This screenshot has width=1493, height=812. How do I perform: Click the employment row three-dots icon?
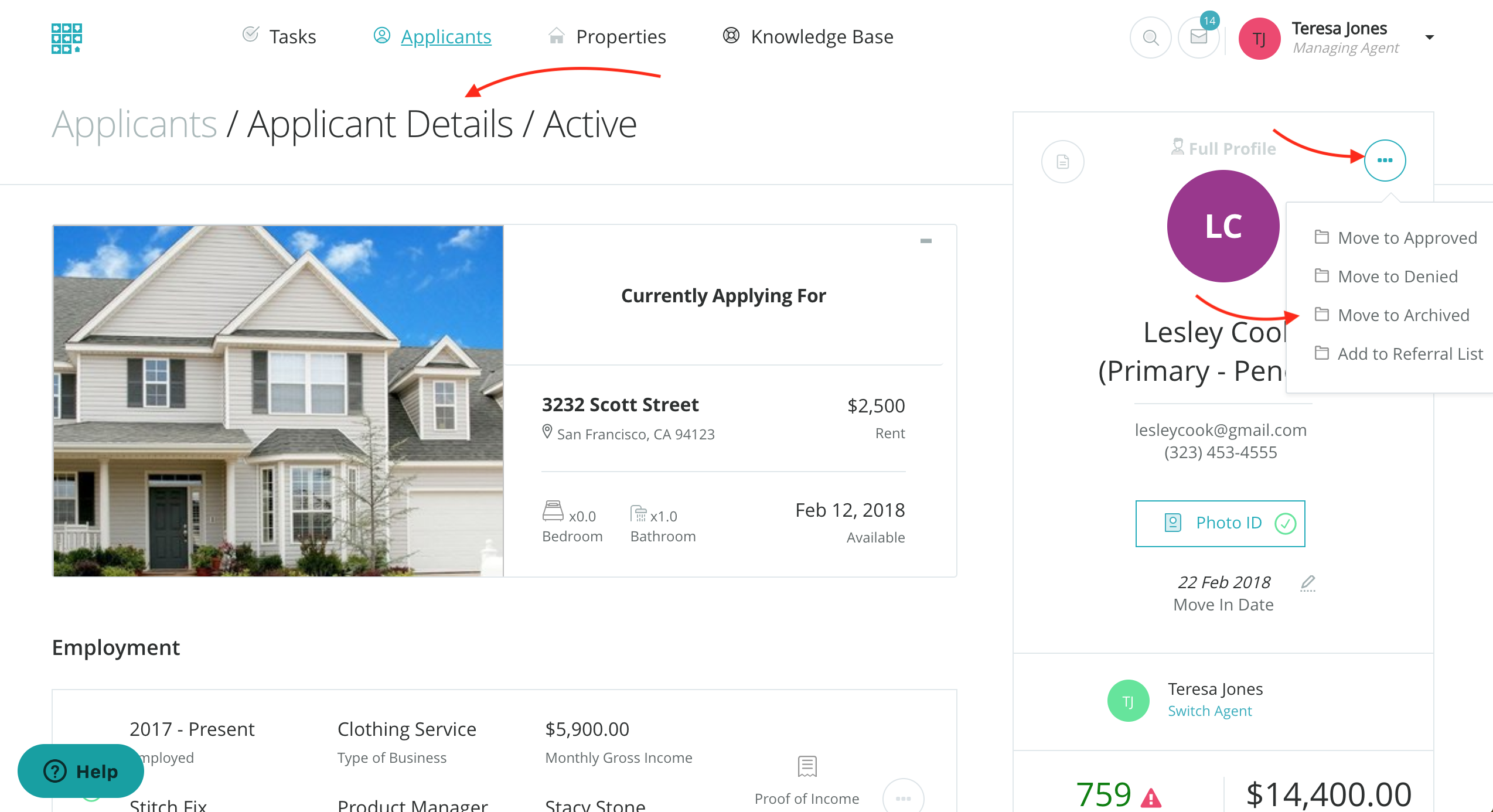903,799
